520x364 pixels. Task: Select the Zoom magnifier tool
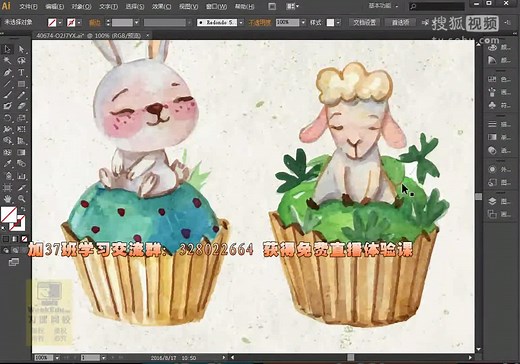point(21,199)
